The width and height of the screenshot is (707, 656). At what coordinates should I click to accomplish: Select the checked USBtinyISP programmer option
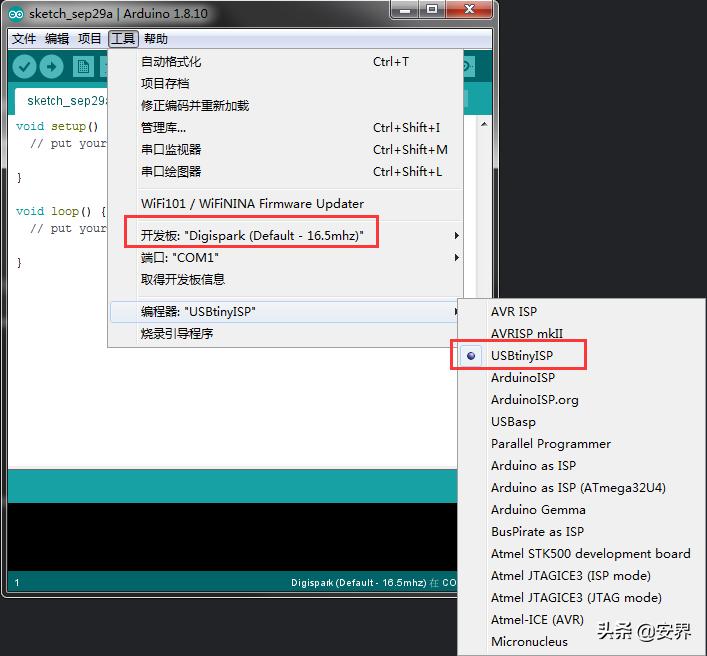pos(581,356)
